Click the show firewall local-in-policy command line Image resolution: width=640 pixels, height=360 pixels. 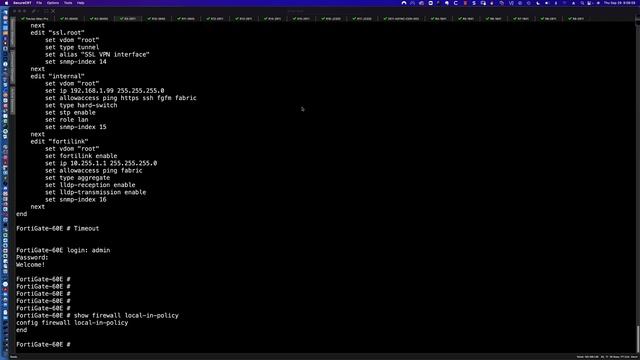point(97,316)
